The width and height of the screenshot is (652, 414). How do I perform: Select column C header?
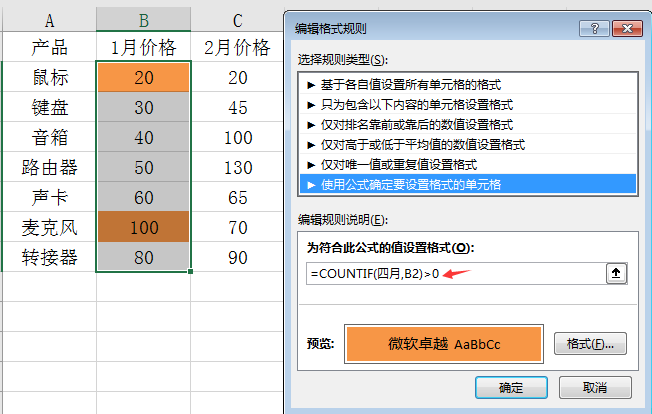pyautogui.click(x=237, y=20)
